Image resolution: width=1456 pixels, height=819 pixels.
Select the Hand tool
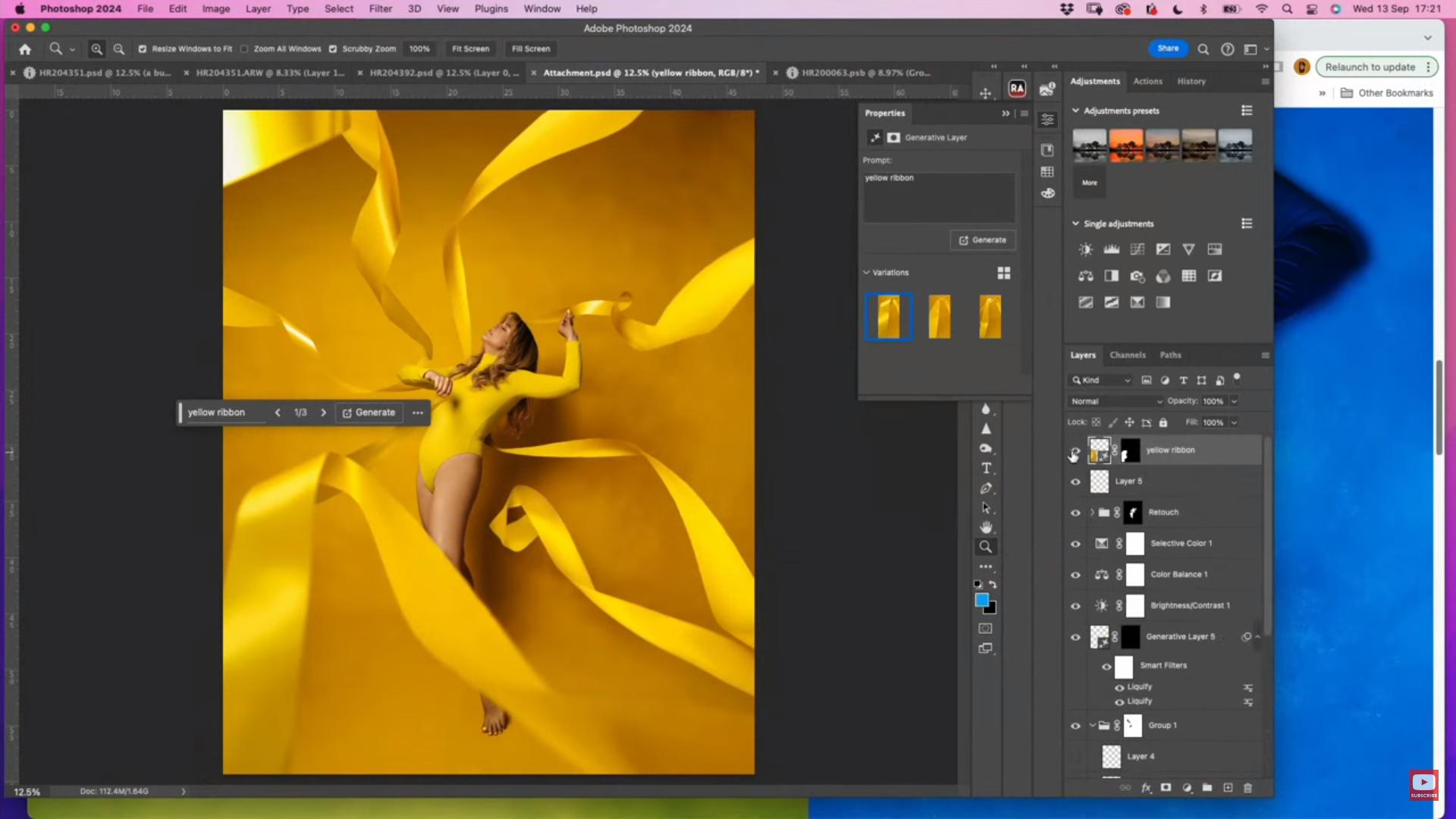coord(986,527)
